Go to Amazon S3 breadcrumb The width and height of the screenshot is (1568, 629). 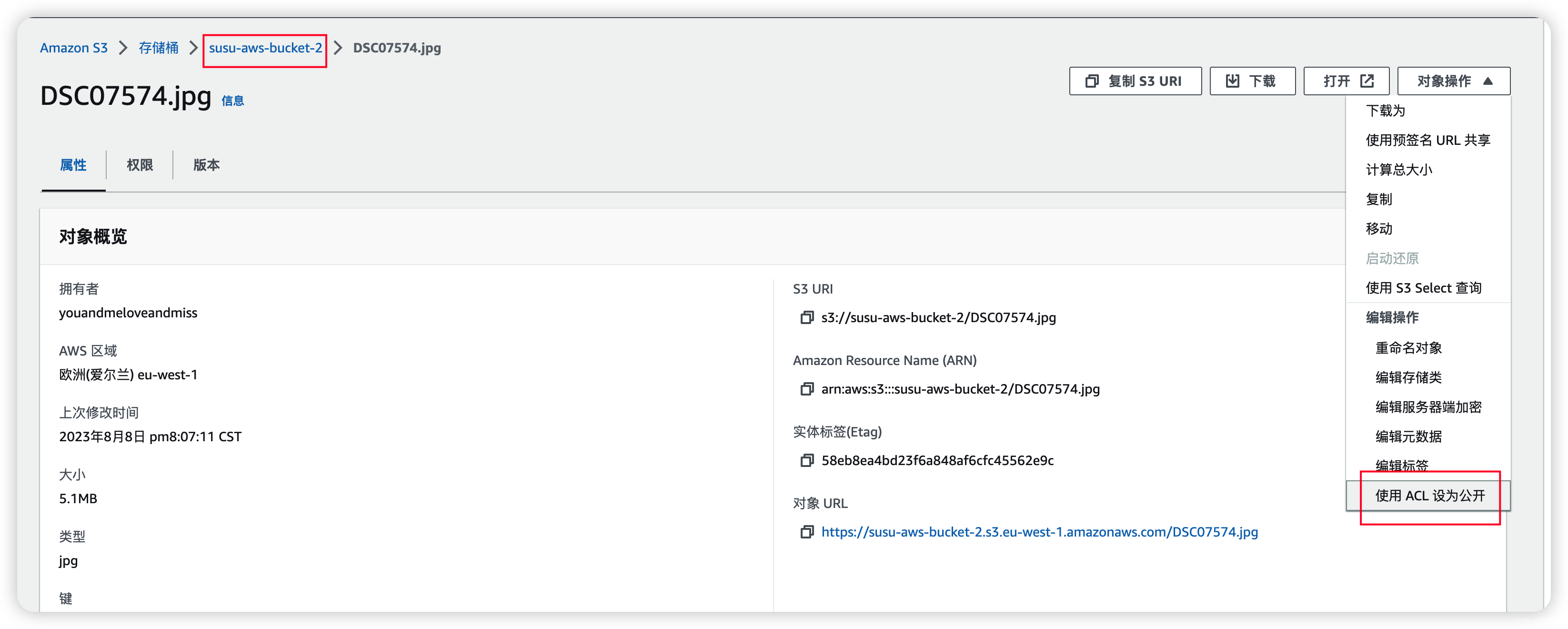(74, 48)
